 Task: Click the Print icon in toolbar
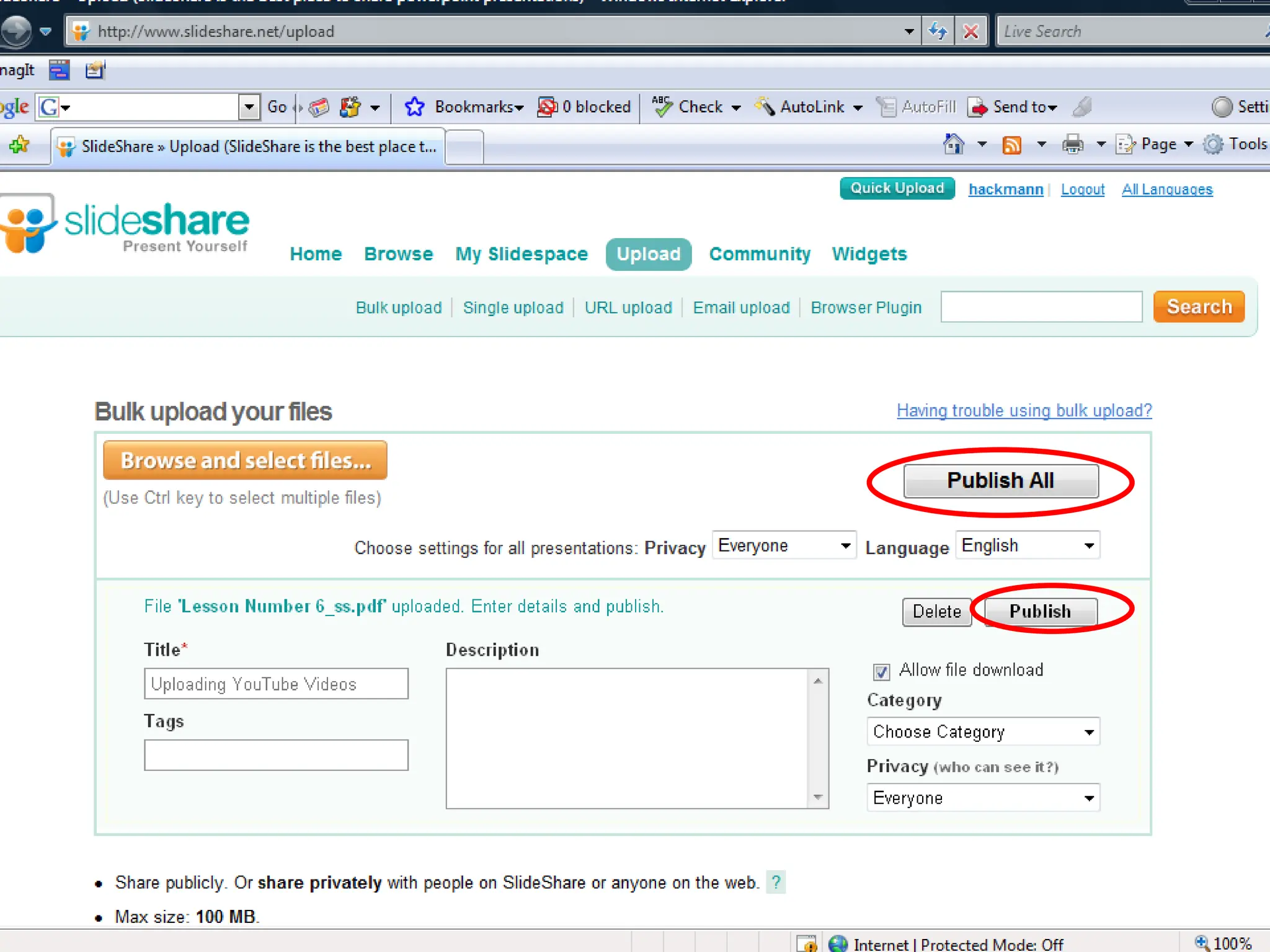click(x=1072, y=145)
